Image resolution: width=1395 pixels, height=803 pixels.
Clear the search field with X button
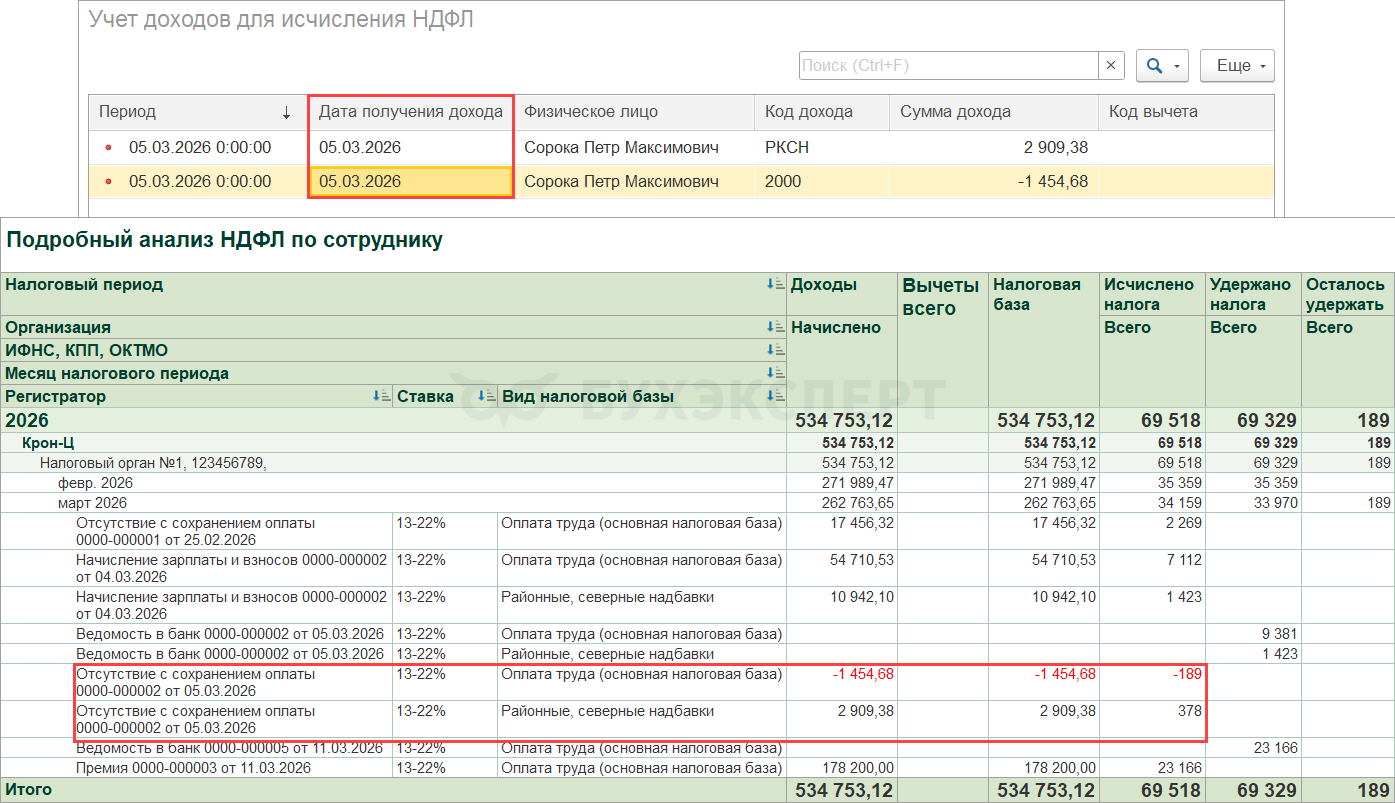(1111, 66)
